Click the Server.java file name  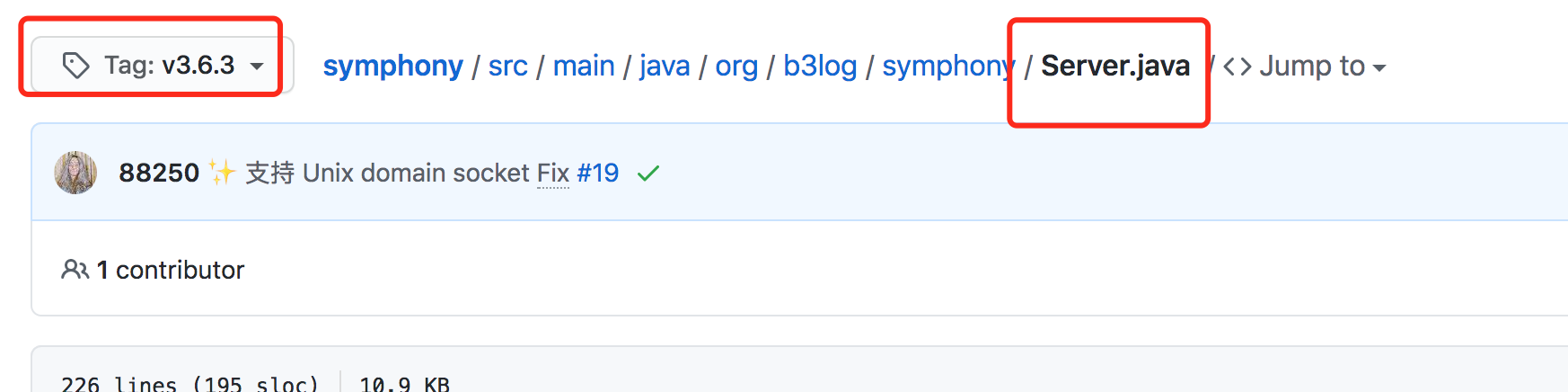[x=1115, y=66]
